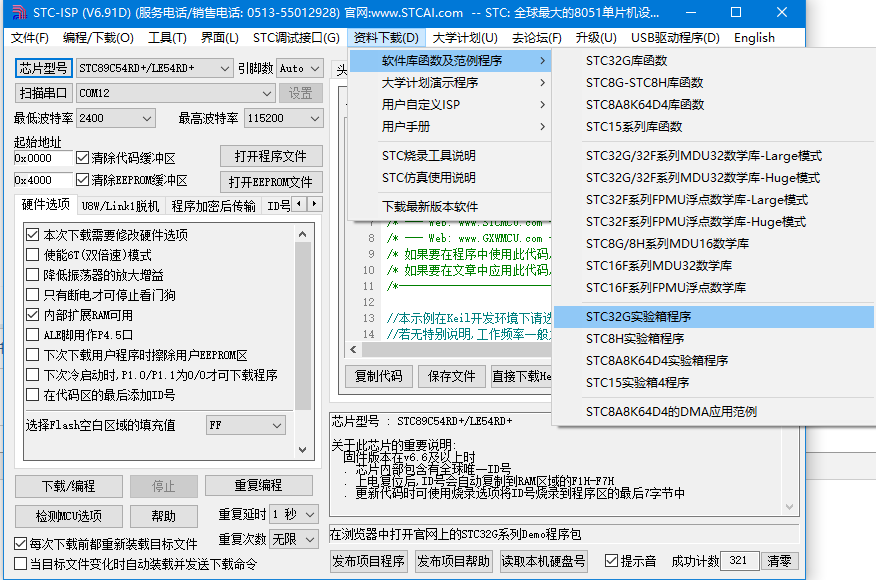The height and width of the screenshot is (580, 876).
Task: Select STC32G实验箱程序 menu item
Action: tap(713, 317)
